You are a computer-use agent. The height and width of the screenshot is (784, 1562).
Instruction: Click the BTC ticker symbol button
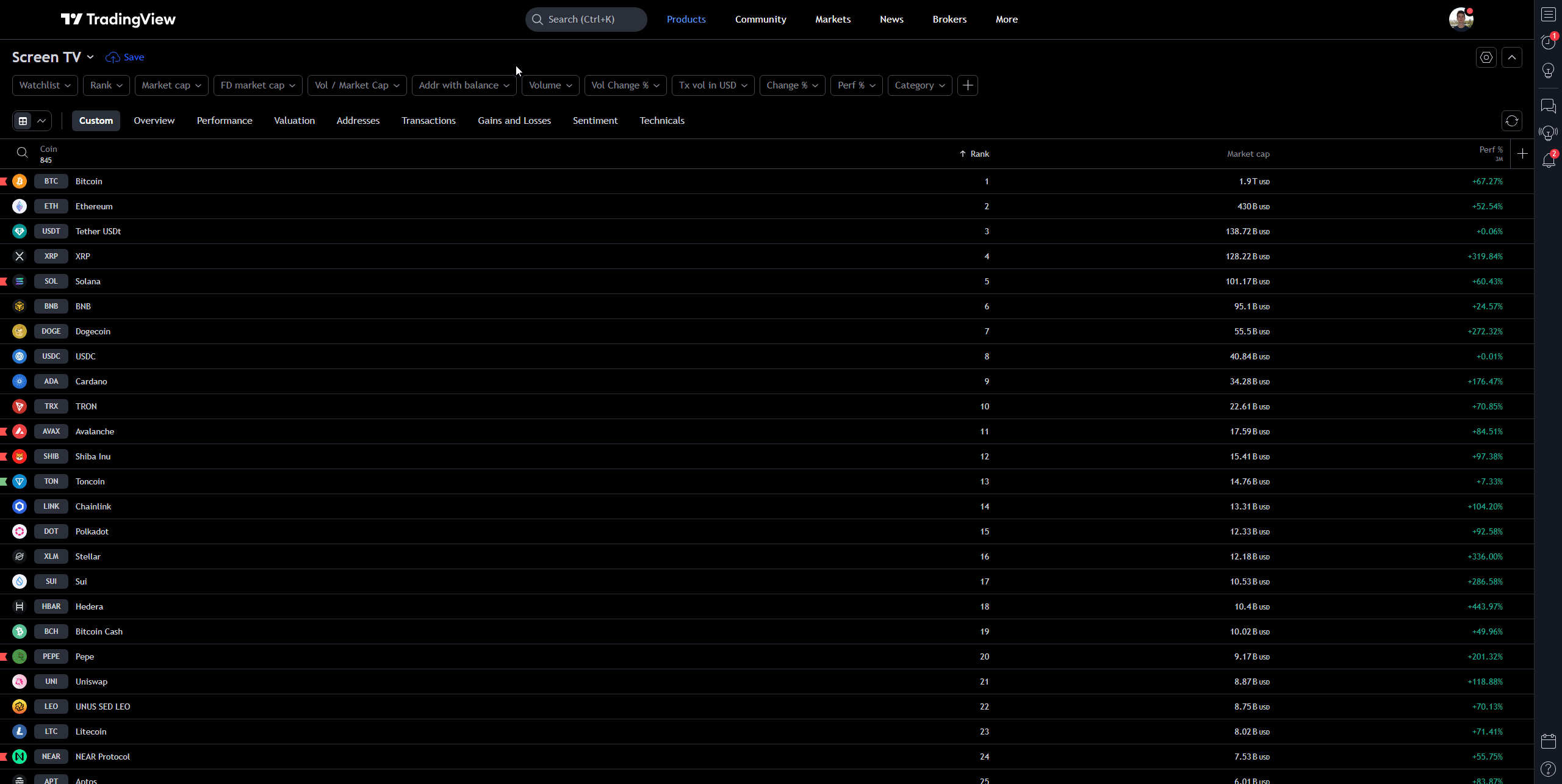(x=51, y=181)
